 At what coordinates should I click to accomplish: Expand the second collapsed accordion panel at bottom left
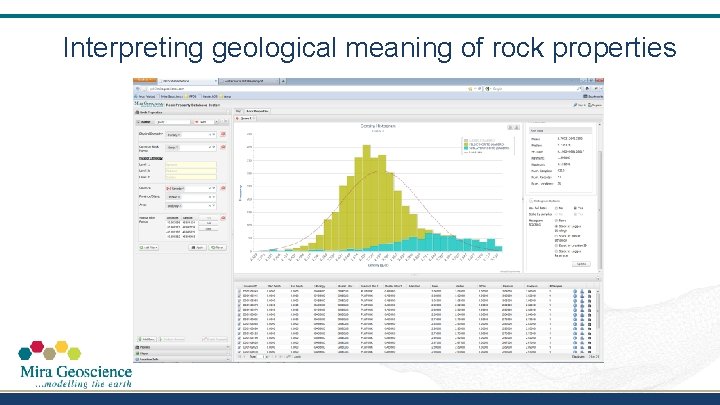pyautogui.click(x=182, y=354)
